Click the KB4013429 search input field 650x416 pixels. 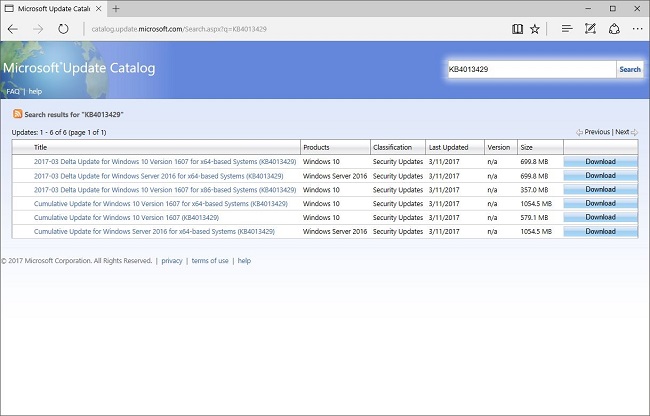click(x=531, y=69)
